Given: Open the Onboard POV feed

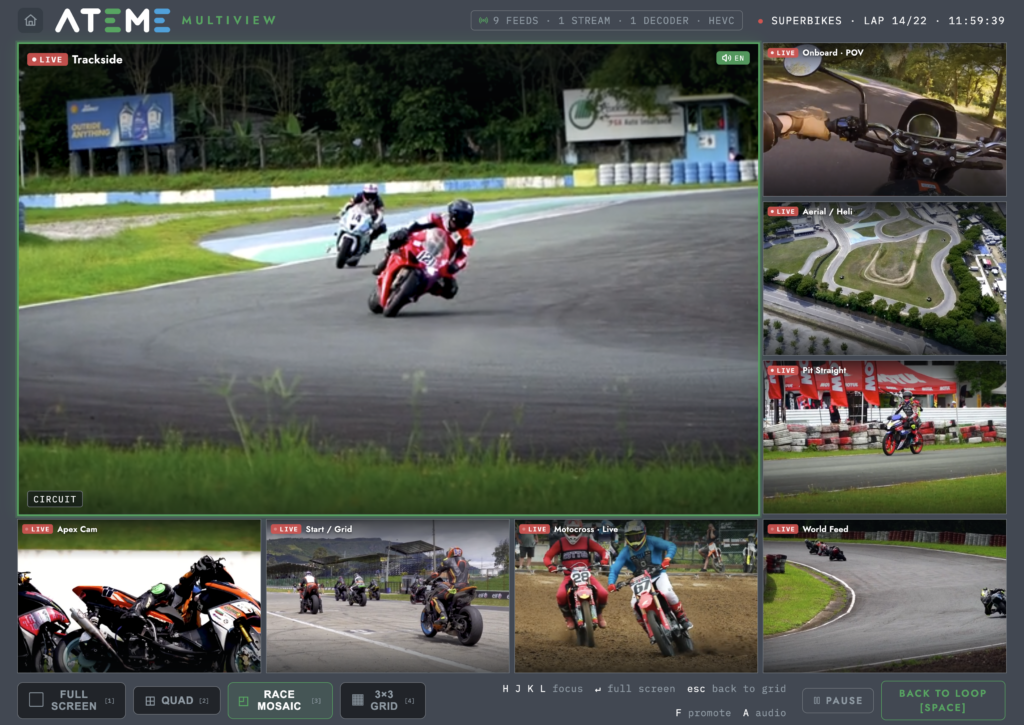Looking at the screenshot, I should [885, 120].
